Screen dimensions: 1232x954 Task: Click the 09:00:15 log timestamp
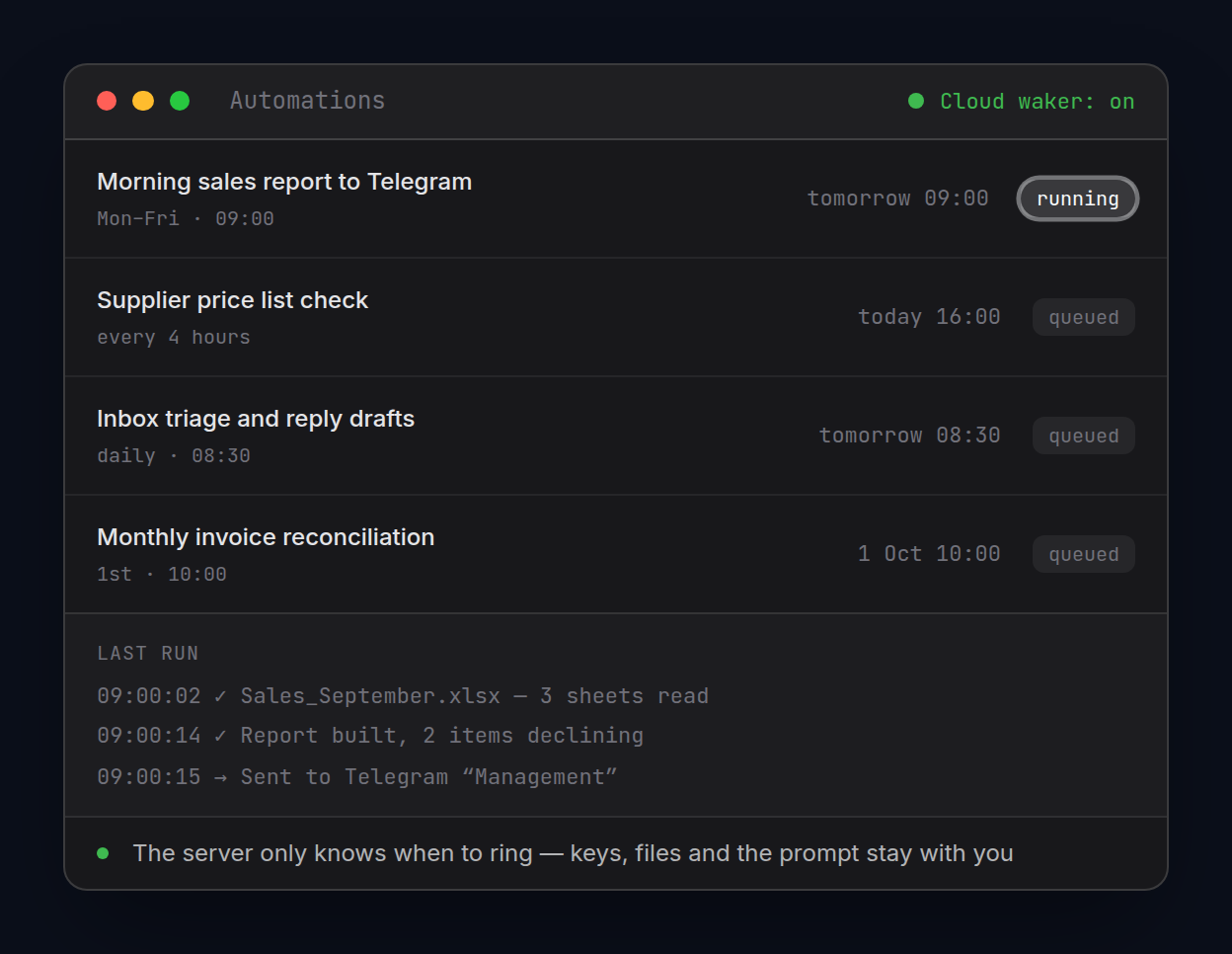(x=149, y=777)
